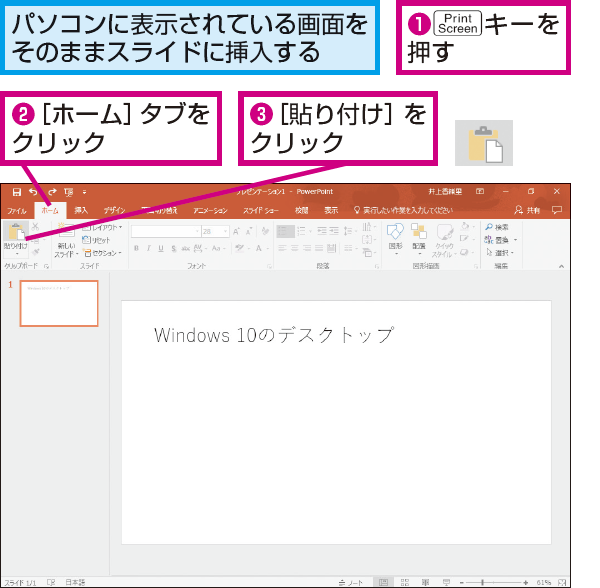This screenshot has width=600, height=588.
Task: Click the spell check icon in status bar
Action: pos(51,582)
